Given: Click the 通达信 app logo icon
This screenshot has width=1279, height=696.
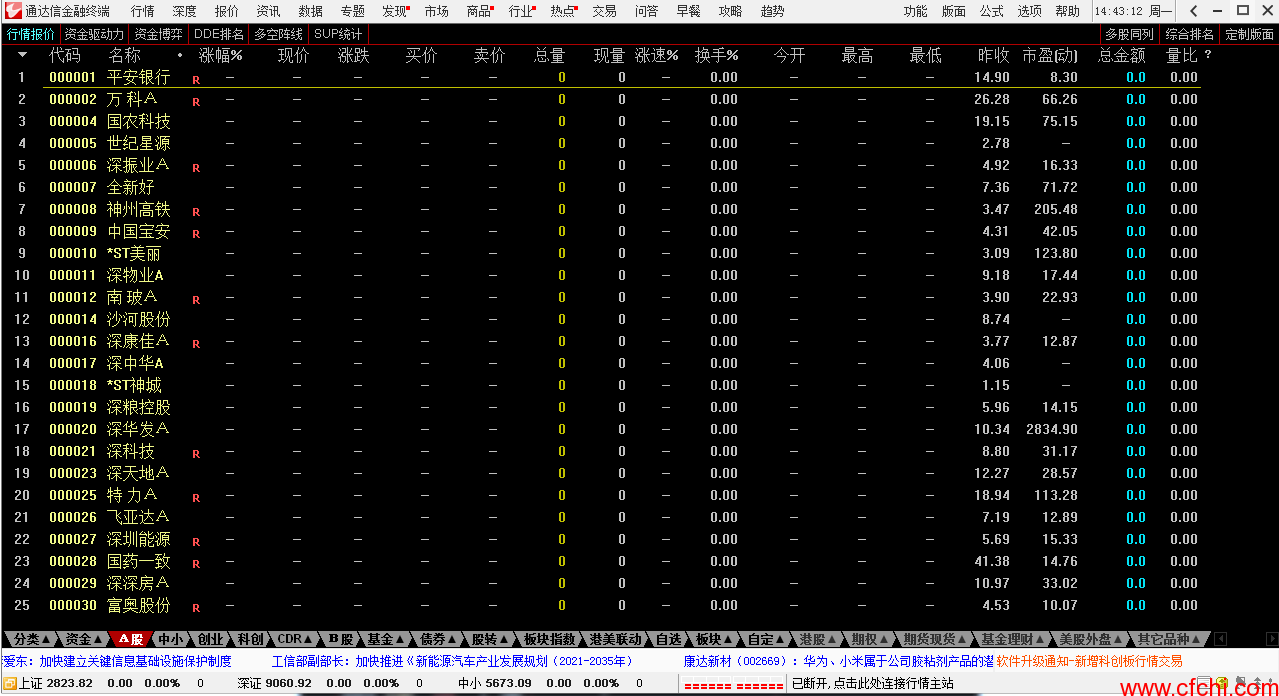Looking at the screenshot, I should [x=12, y=11].
